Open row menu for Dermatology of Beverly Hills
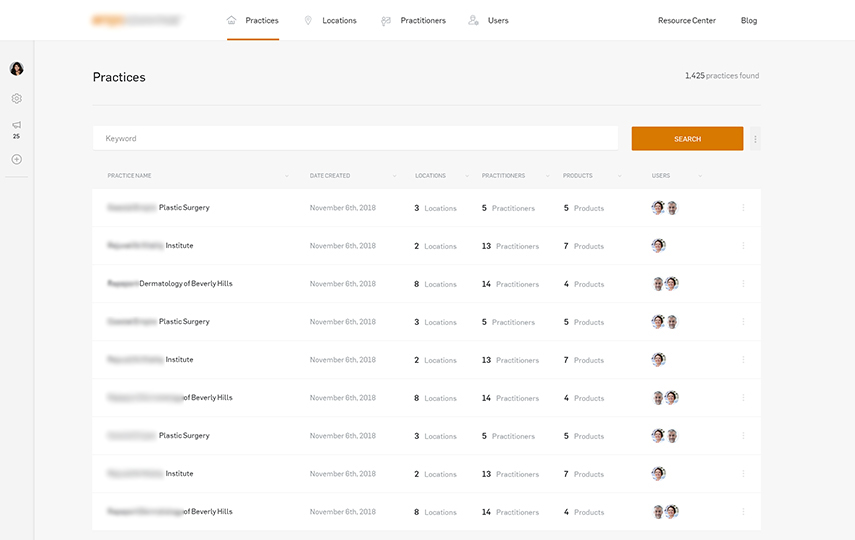Viewport: 855px width, 540px height. [x=743, y=284]
